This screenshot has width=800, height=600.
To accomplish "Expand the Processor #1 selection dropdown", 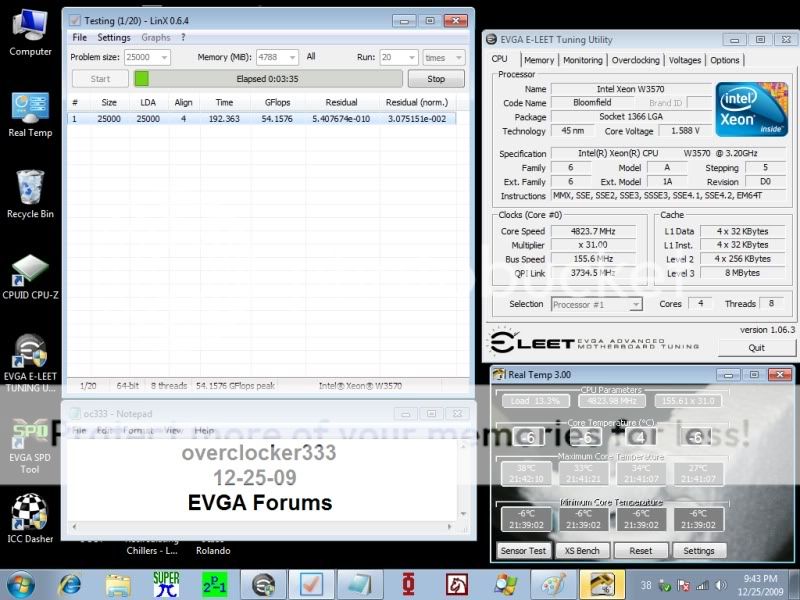I will pos(635,304).
